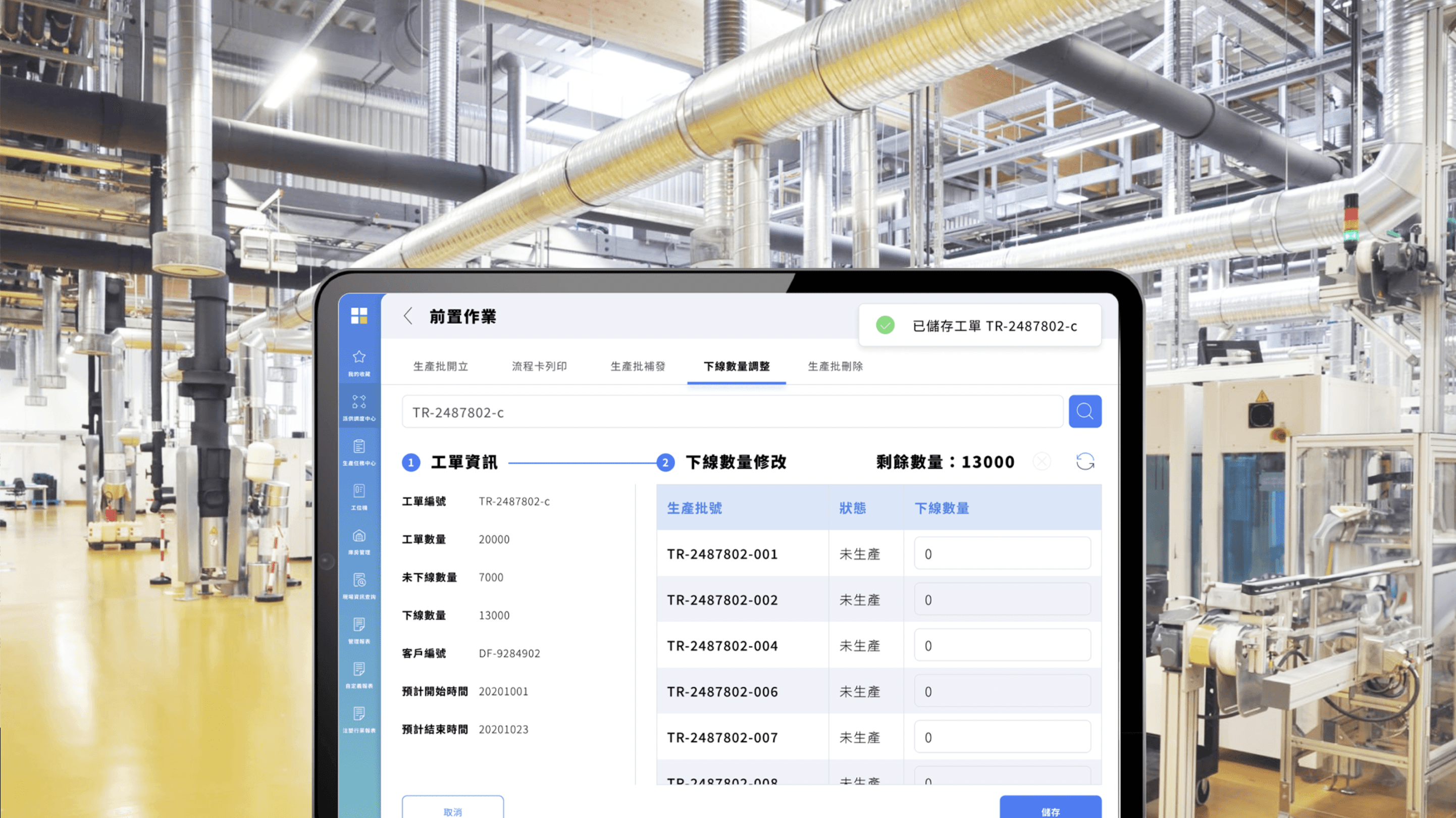Open 工位機 sidebar icon
Image resolution: width=1456 pixels, height=818 pixels.
click(x=359, y=491)
